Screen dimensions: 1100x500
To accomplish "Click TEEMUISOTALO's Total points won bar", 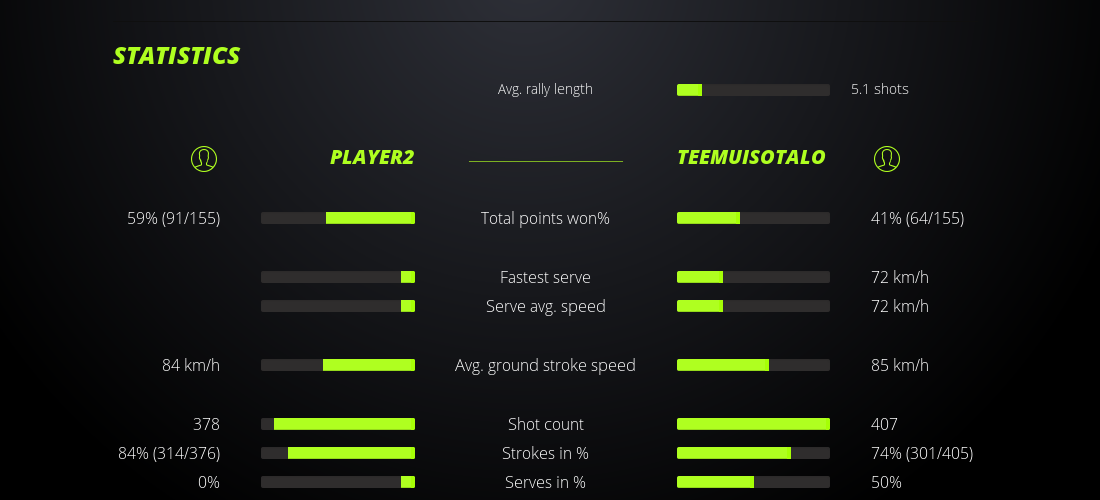I will coord(753,218).
